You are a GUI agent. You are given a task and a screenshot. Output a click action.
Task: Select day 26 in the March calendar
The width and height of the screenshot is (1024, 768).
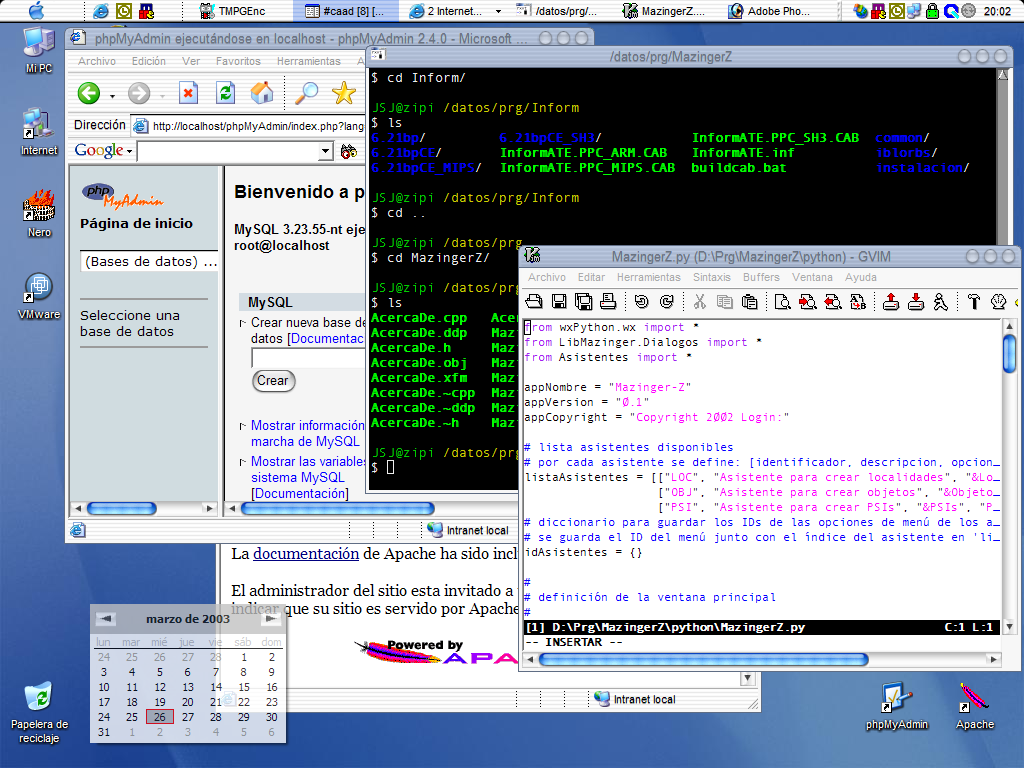click(159, 717)
